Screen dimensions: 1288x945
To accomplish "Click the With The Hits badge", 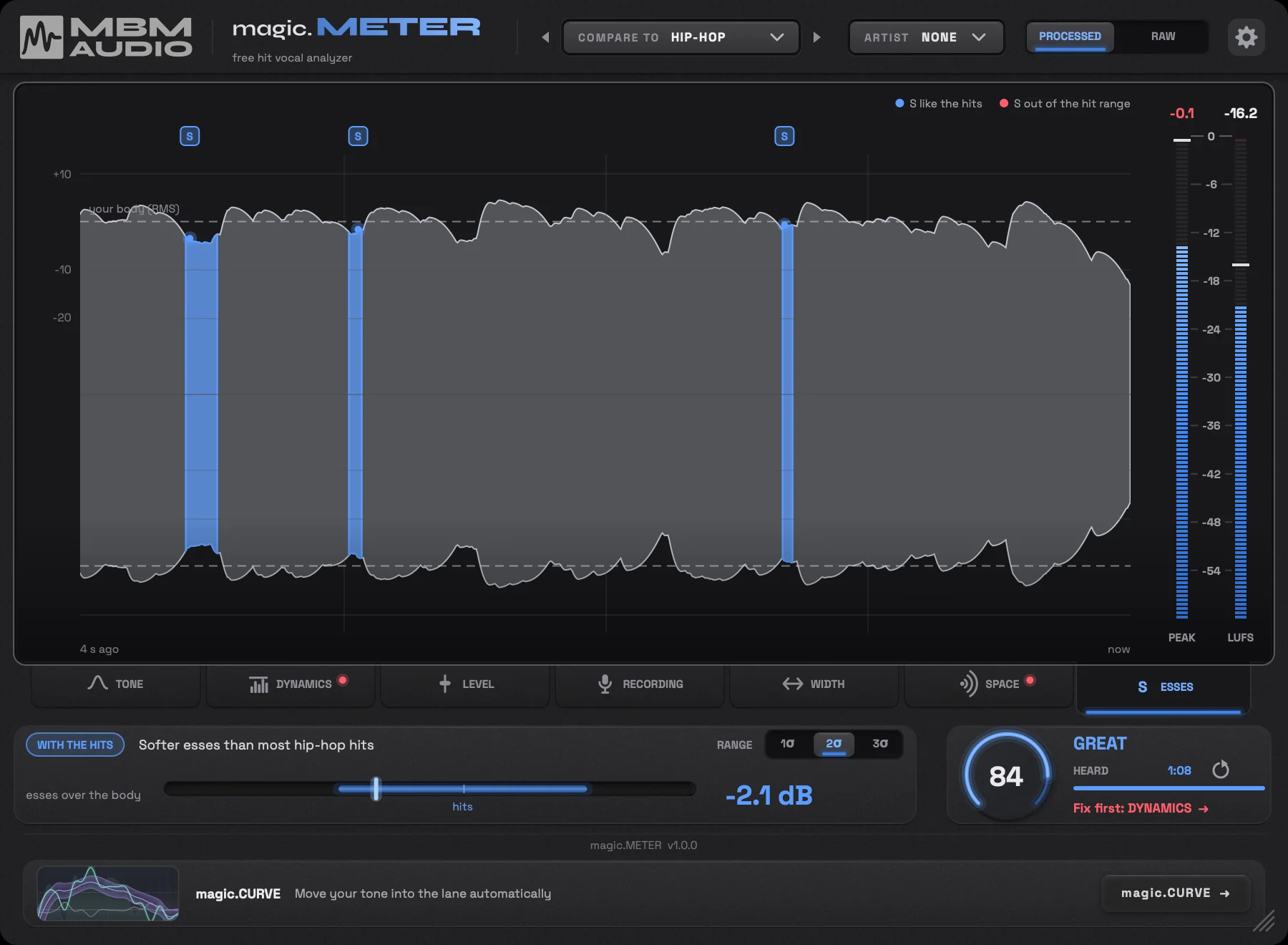I will coord(75,745).
